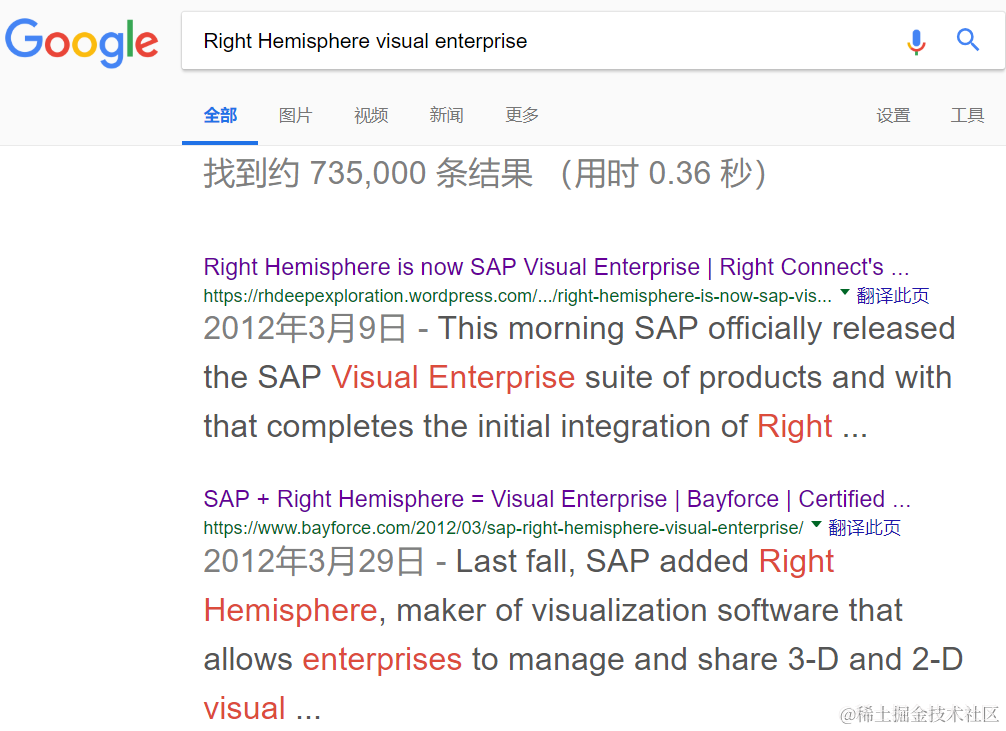Expand dropdown arrow beside the wordpress URL

[844, 293]
